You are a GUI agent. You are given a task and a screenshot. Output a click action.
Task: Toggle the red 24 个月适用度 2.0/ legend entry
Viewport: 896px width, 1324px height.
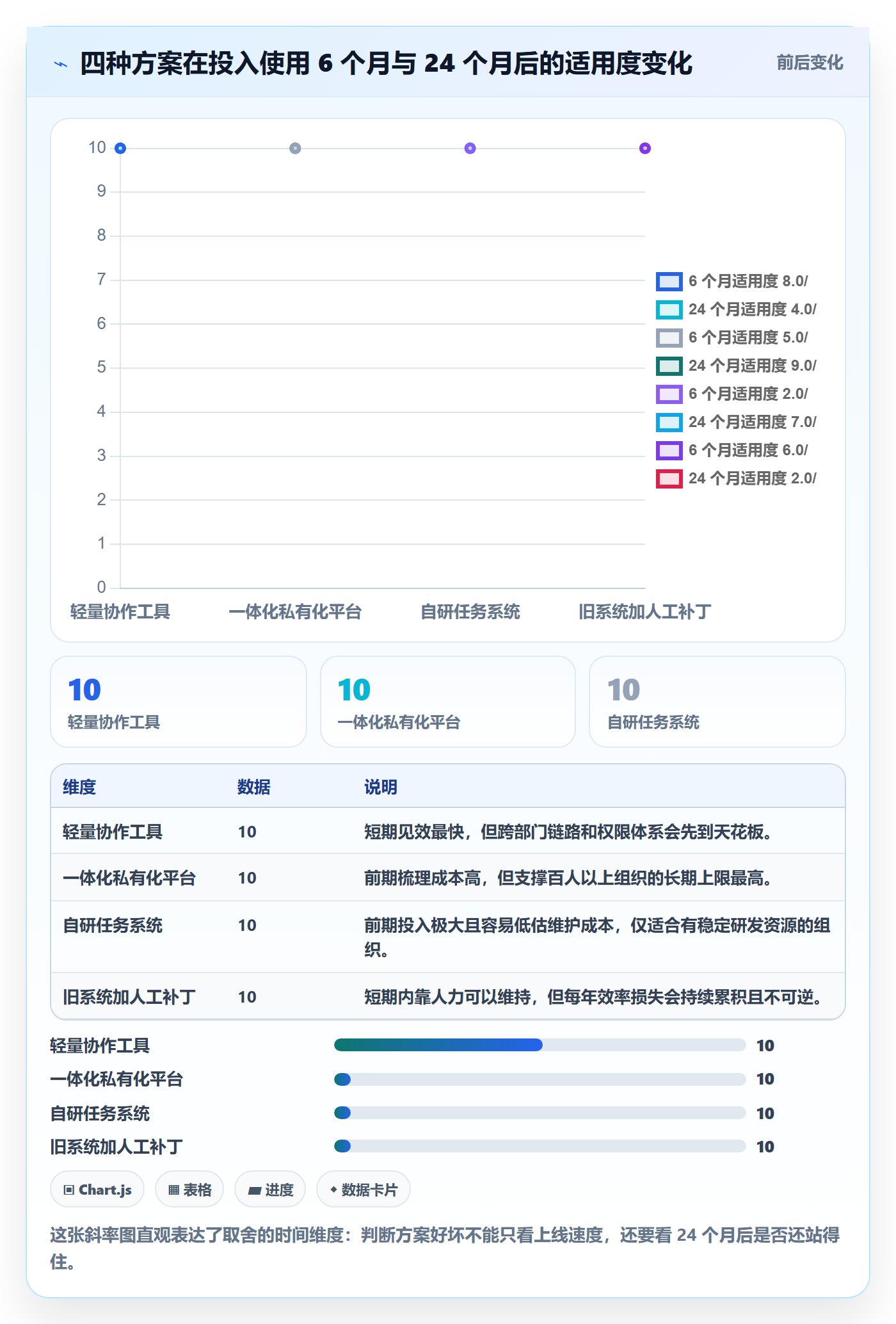736,478
